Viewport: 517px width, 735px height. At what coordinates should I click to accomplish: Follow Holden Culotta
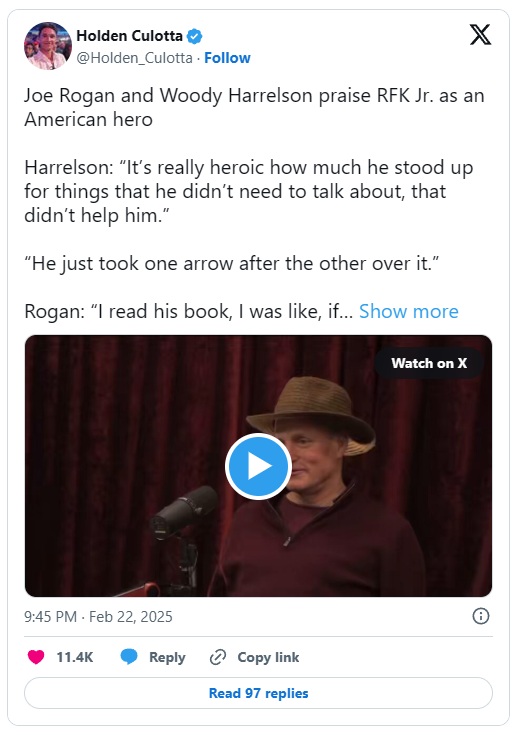227,58
